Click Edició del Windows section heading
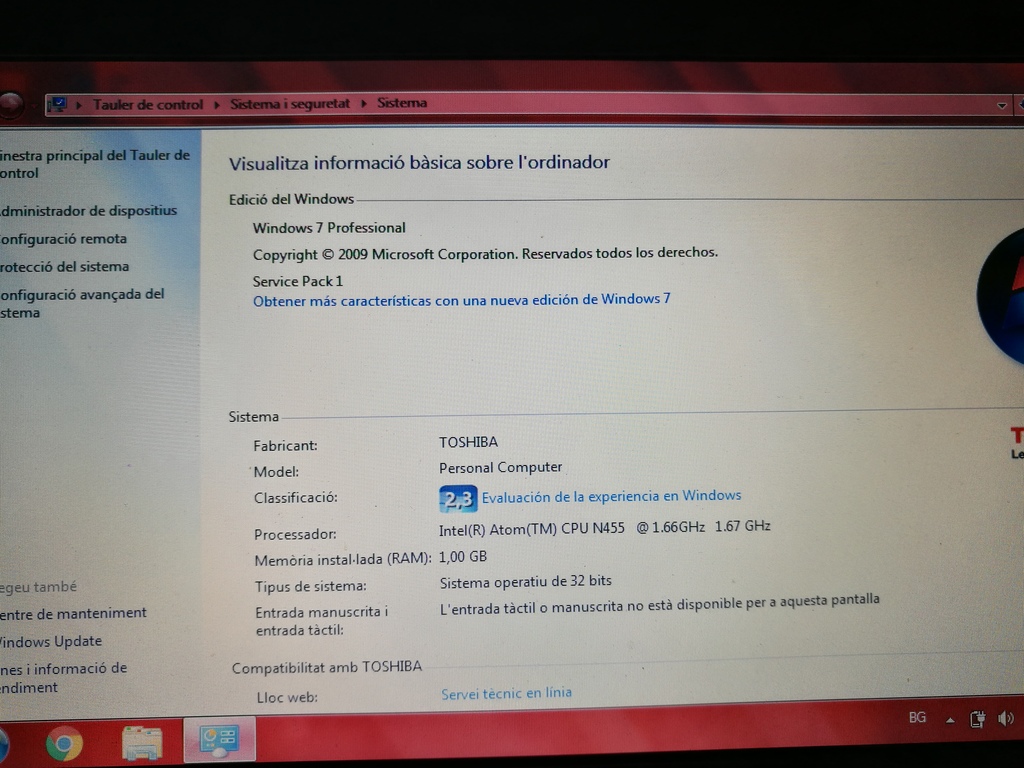The width and height of the screenshot is (1024, 768). point(291,199)
